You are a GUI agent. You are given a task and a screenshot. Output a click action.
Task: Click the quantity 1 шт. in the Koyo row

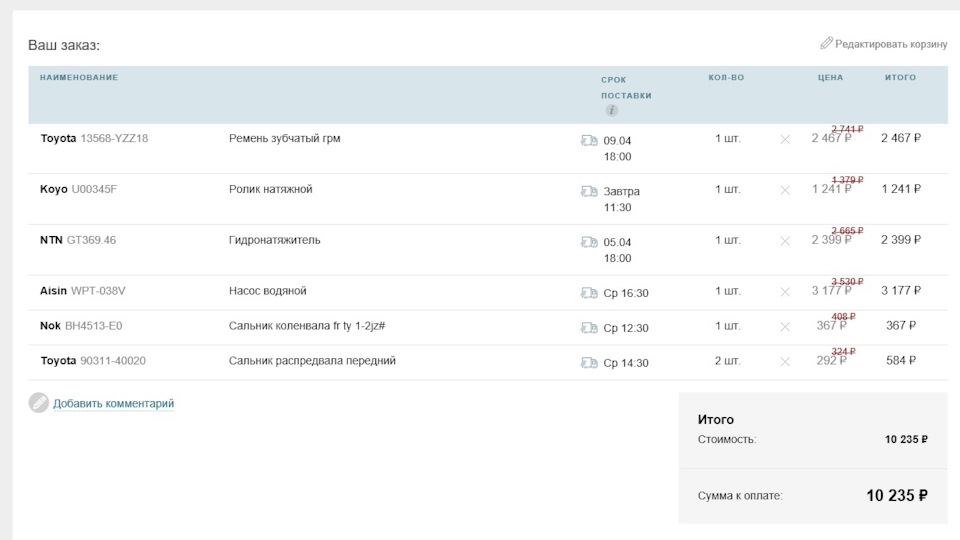(727, 189)
